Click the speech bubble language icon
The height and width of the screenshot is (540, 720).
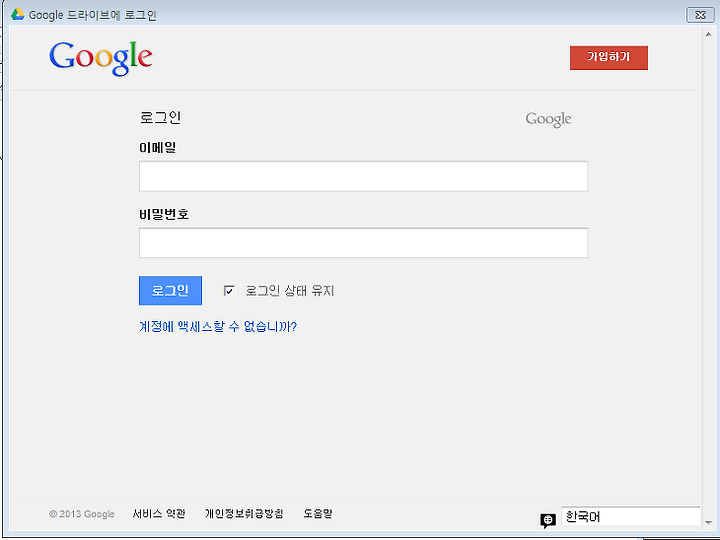(548, 520)
